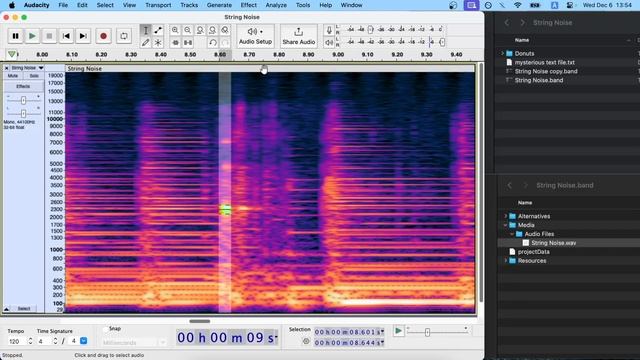Adjust the track gain slider
Viewport: 640px width, 360px height.
[23, 100]
